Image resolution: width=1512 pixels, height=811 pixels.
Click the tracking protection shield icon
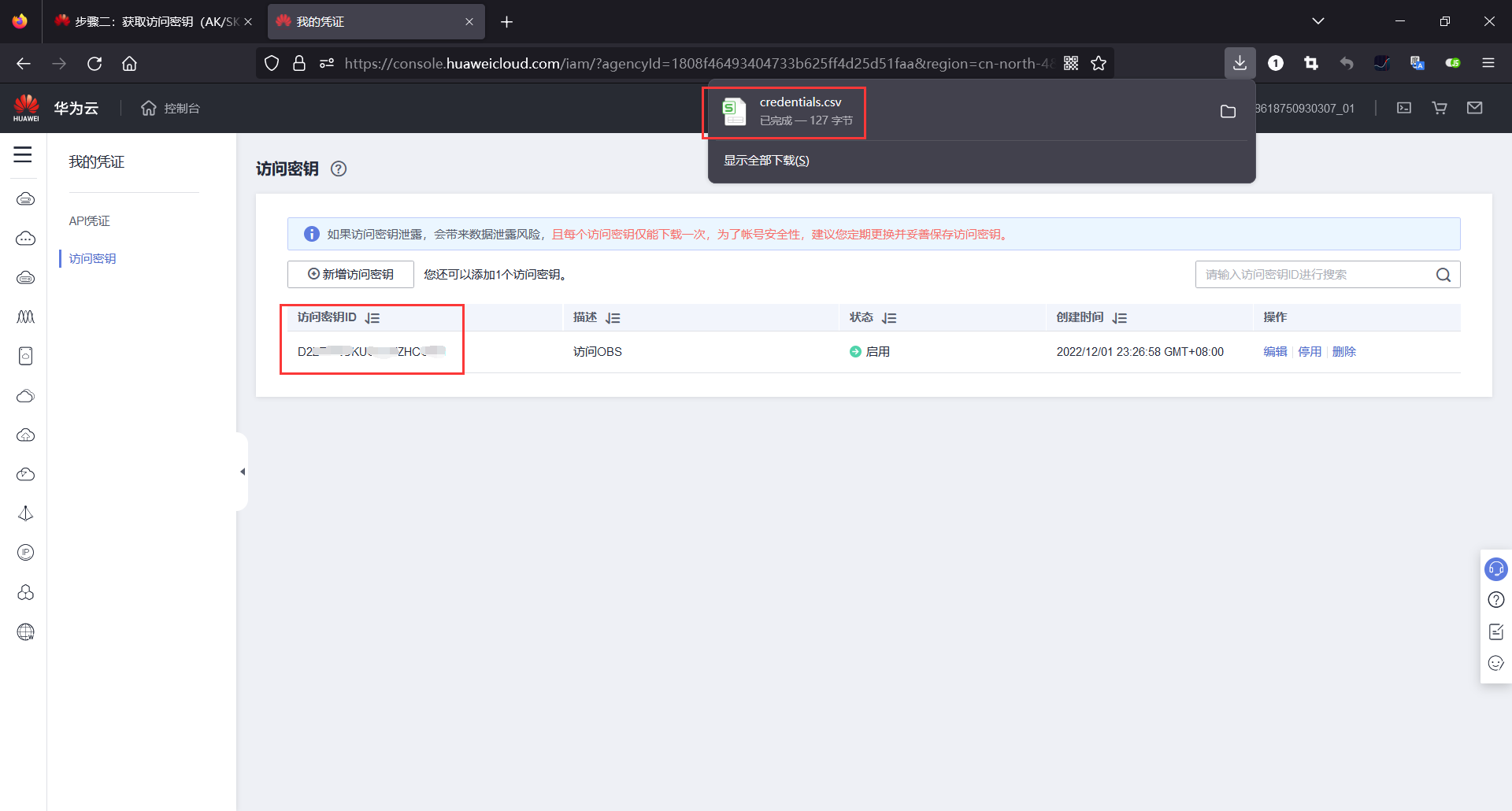(x=272, y=63)
